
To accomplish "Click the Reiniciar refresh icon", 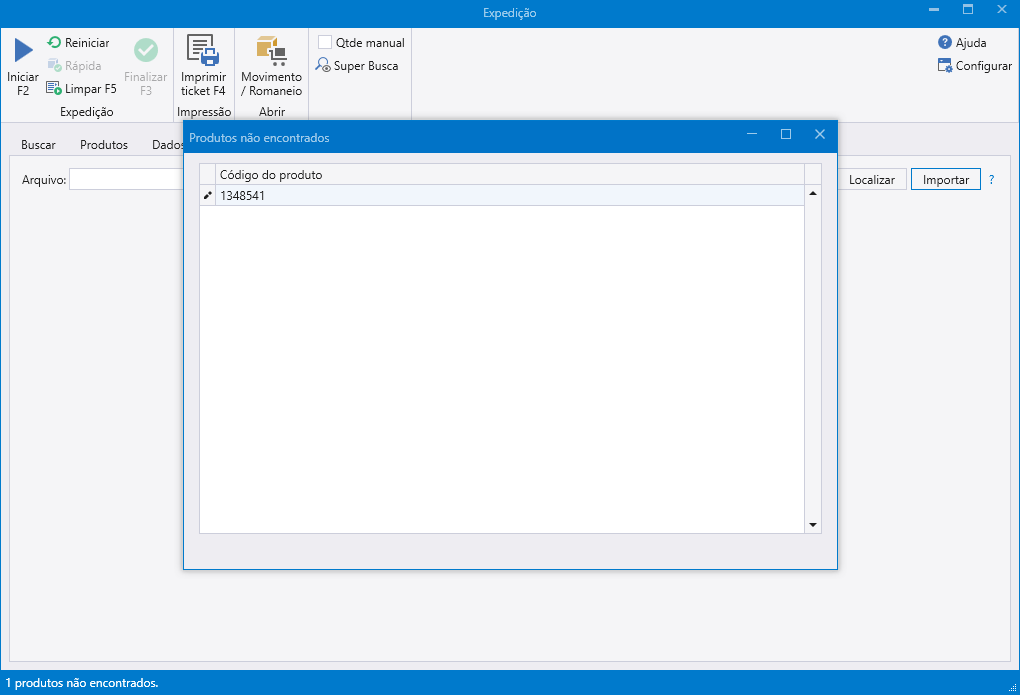I will (54, 43).
